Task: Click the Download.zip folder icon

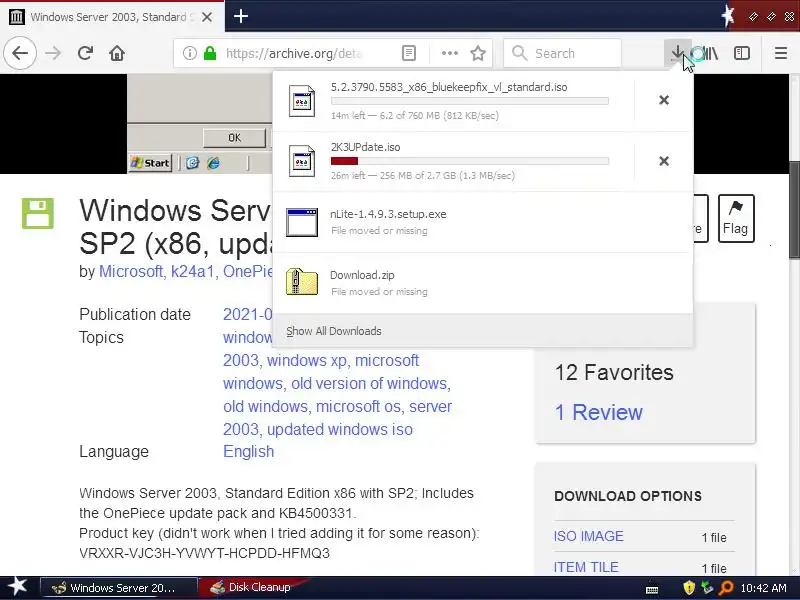Action: point(302,282)
